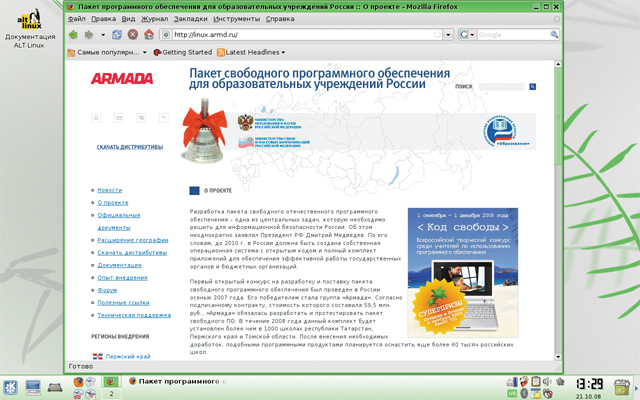Click the Bluetooth icon in system tray
The image size is (640, 400).
524,393
